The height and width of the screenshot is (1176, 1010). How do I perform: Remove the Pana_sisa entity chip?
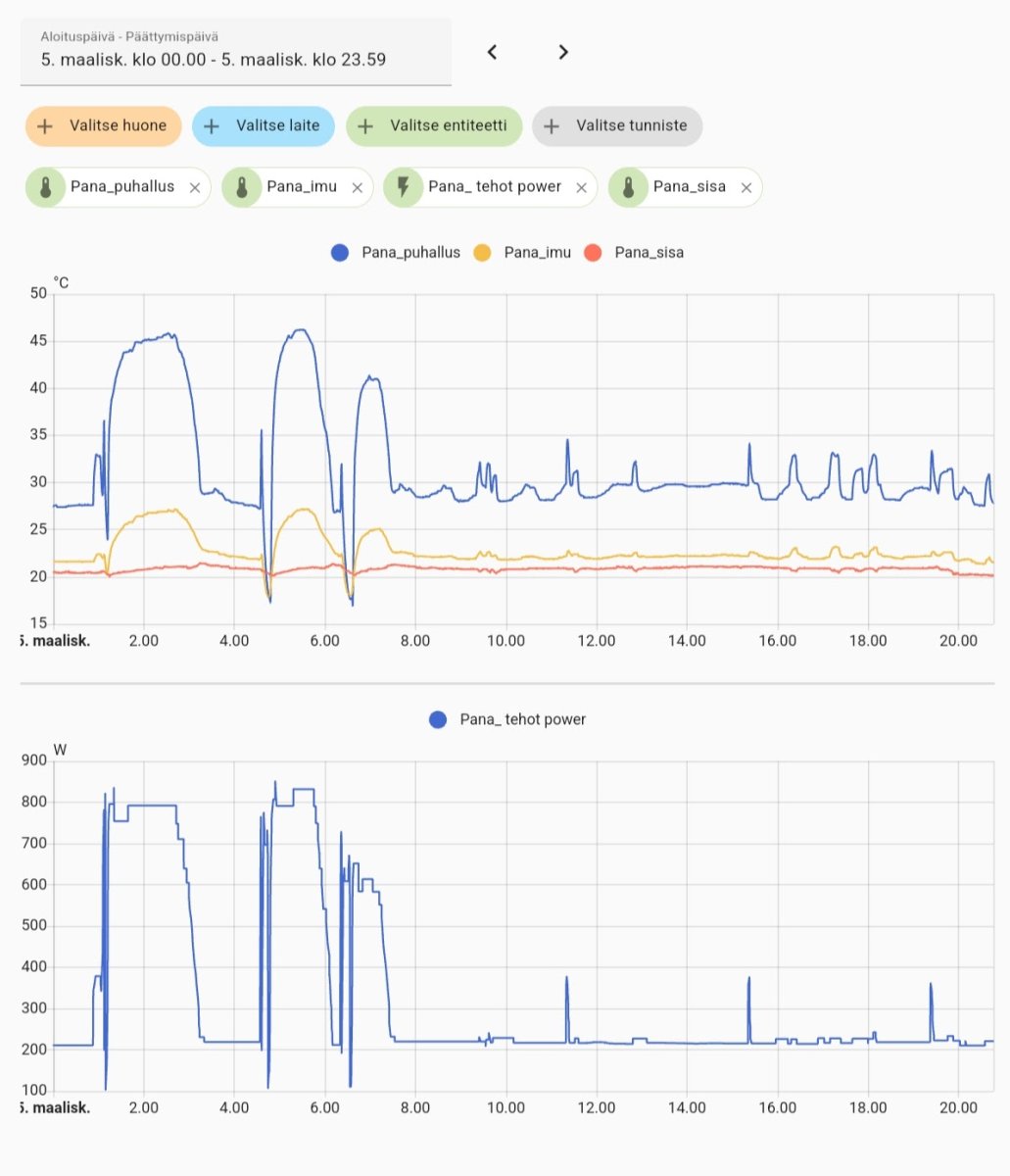(x=745, y=187)
